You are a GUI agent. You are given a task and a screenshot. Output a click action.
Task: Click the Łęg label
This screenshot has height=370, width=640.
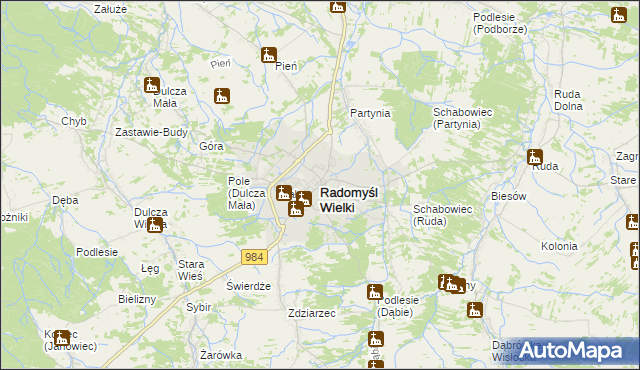[x=150, y=269]
